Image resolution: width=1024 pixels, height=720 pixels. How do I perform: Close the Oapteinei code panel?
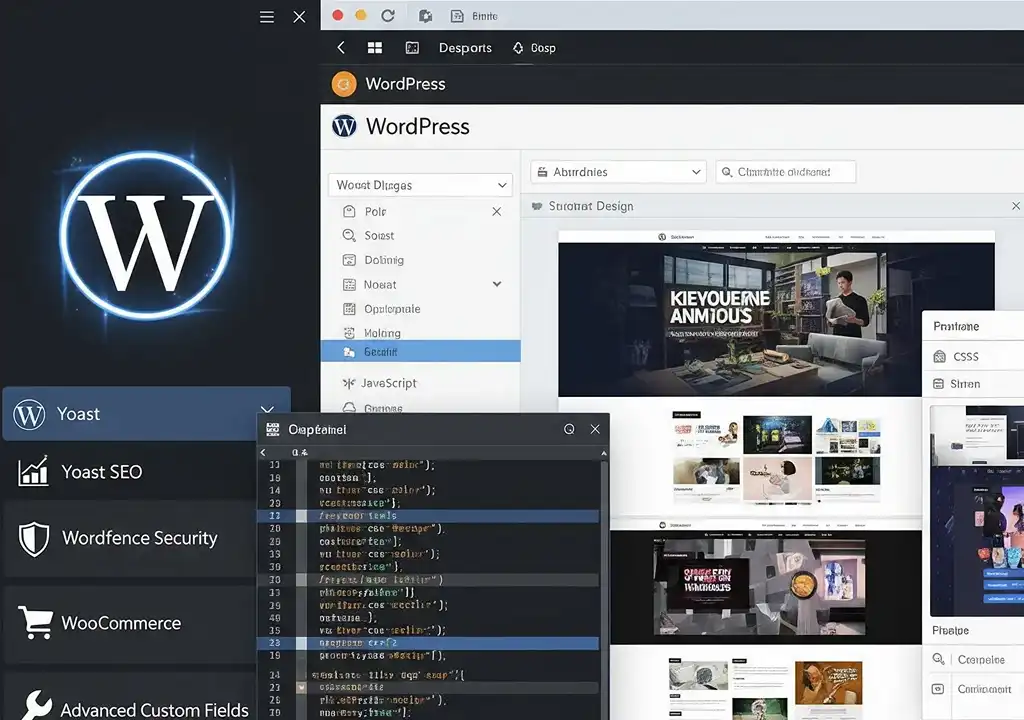click(x=595, y=429)
